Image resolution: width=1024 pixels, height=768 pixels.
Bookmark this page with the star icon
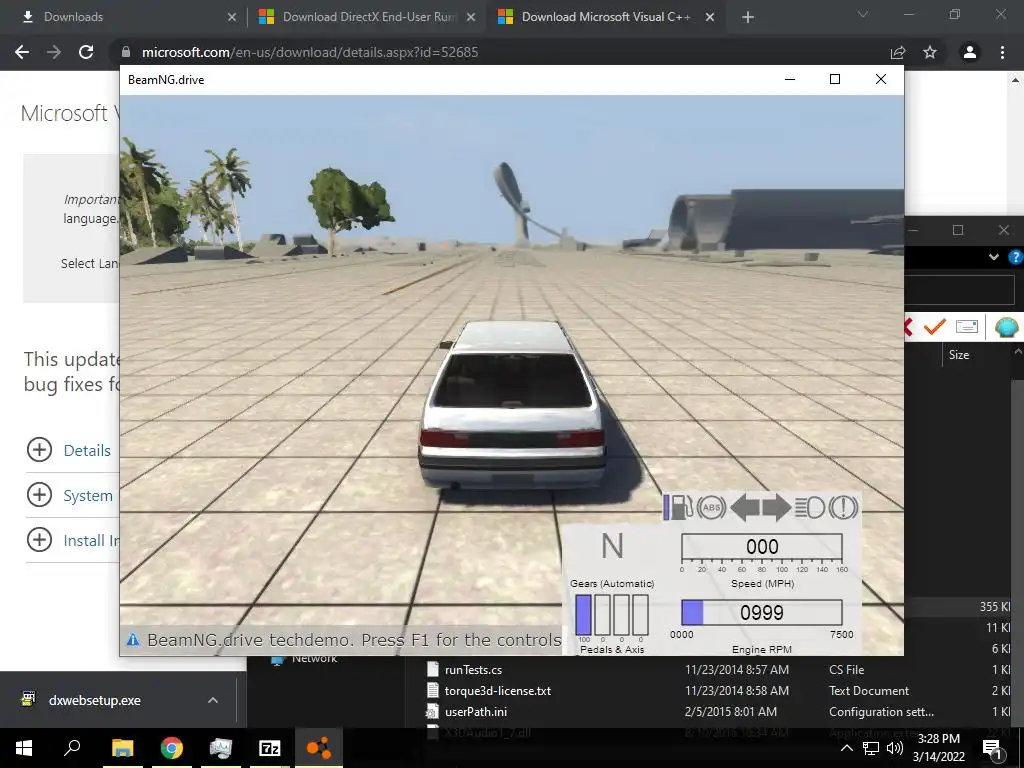[x=930, y=52]
